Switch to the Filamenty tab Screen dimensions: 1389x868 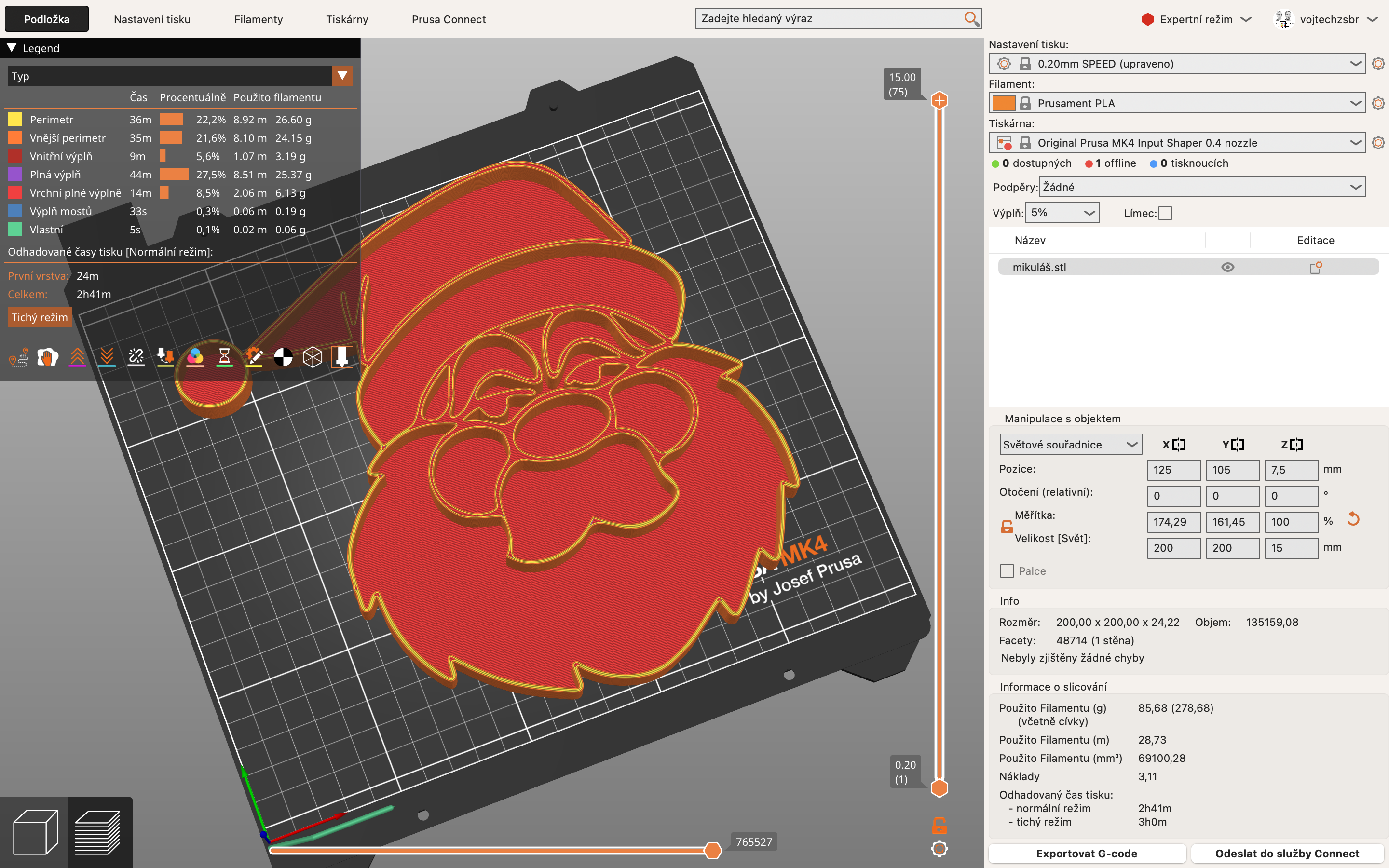click(259, 19)
